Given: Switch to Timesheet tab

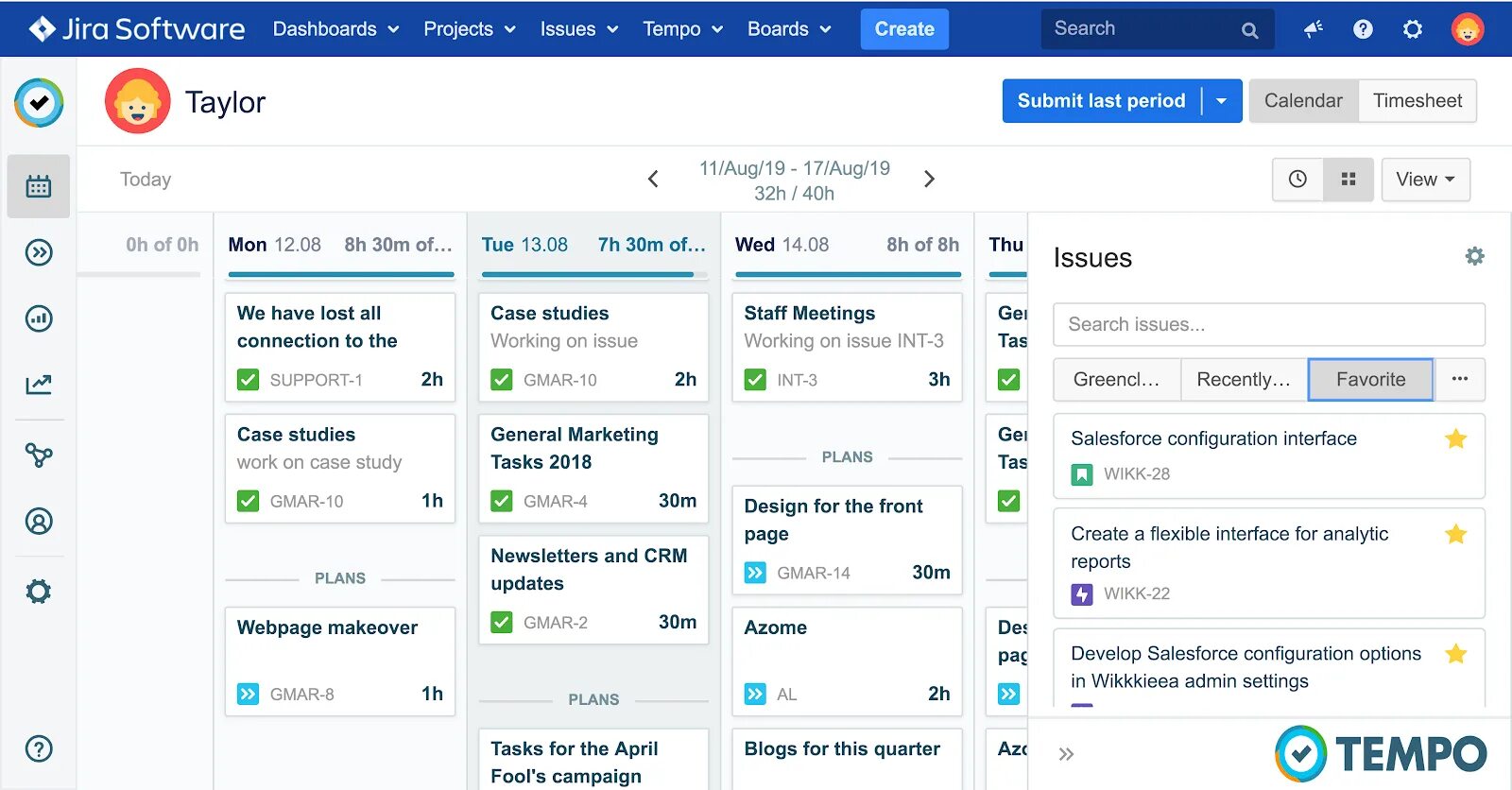Looking at the screenshot, I should coord(1417,101).
